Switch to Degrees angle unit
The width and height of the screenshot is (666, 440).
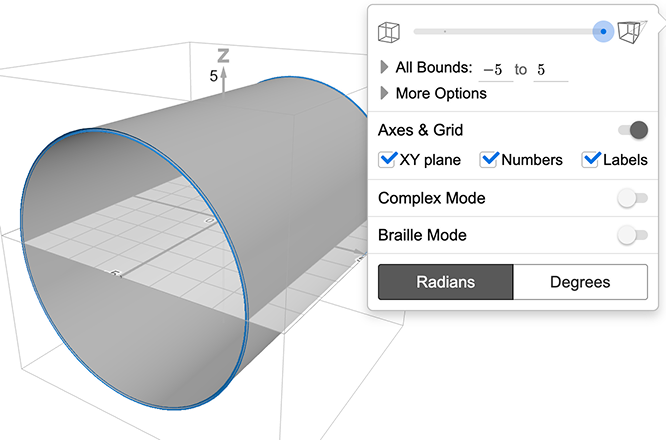tap(580, 282)
